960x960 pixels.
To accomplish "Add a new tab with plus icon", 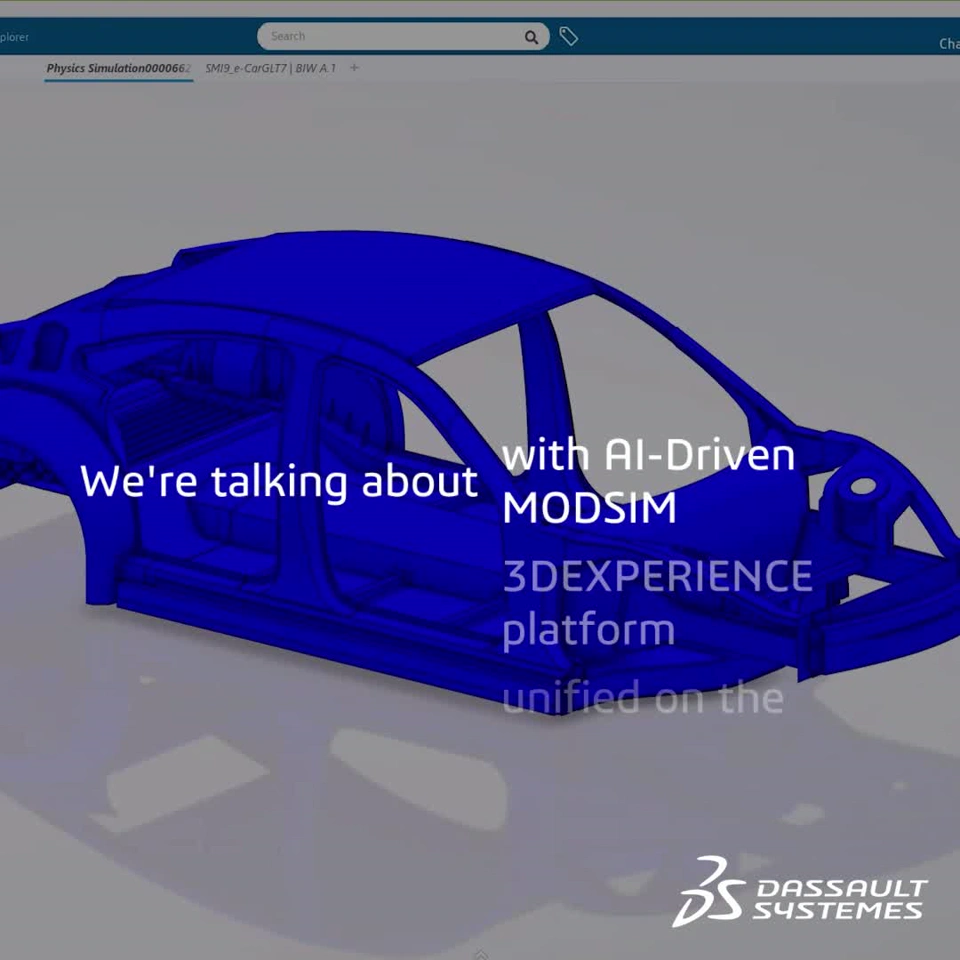I will pyautogui.click(x=354, y=68).
